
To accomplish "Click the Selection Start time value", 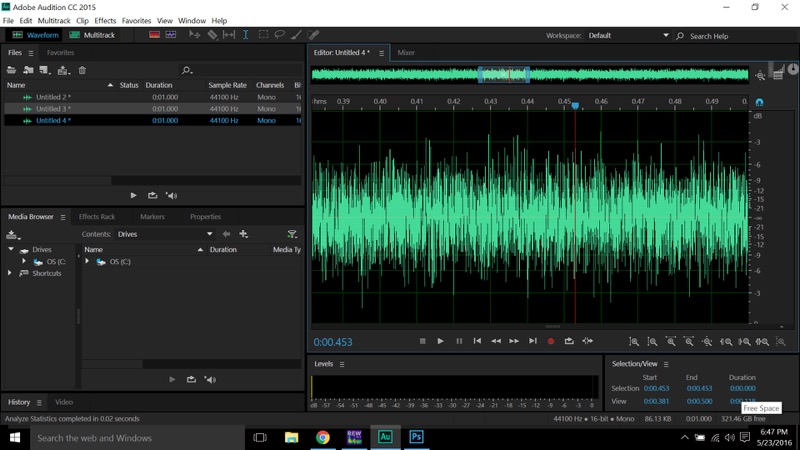I will [657, 388].
